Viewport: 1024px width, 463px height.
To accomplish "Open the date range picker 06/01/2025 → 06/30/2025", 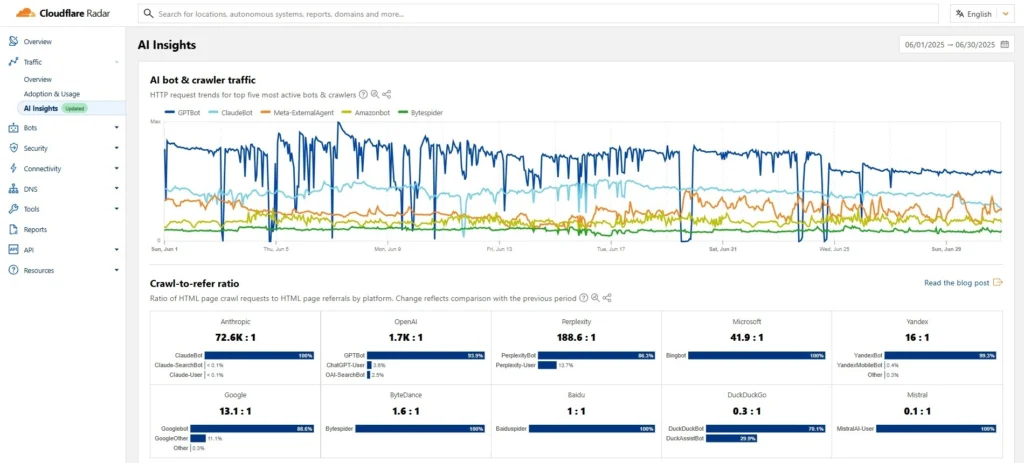I will [x=957, y=45].
